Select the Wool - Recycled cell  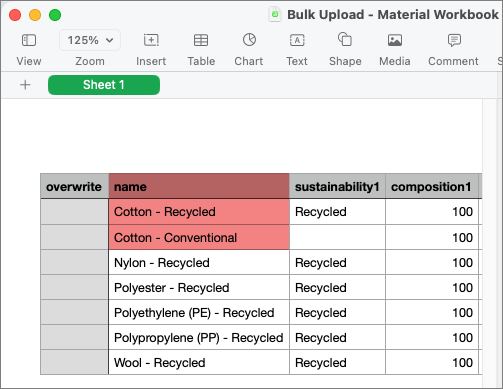[x=199, y=362]
